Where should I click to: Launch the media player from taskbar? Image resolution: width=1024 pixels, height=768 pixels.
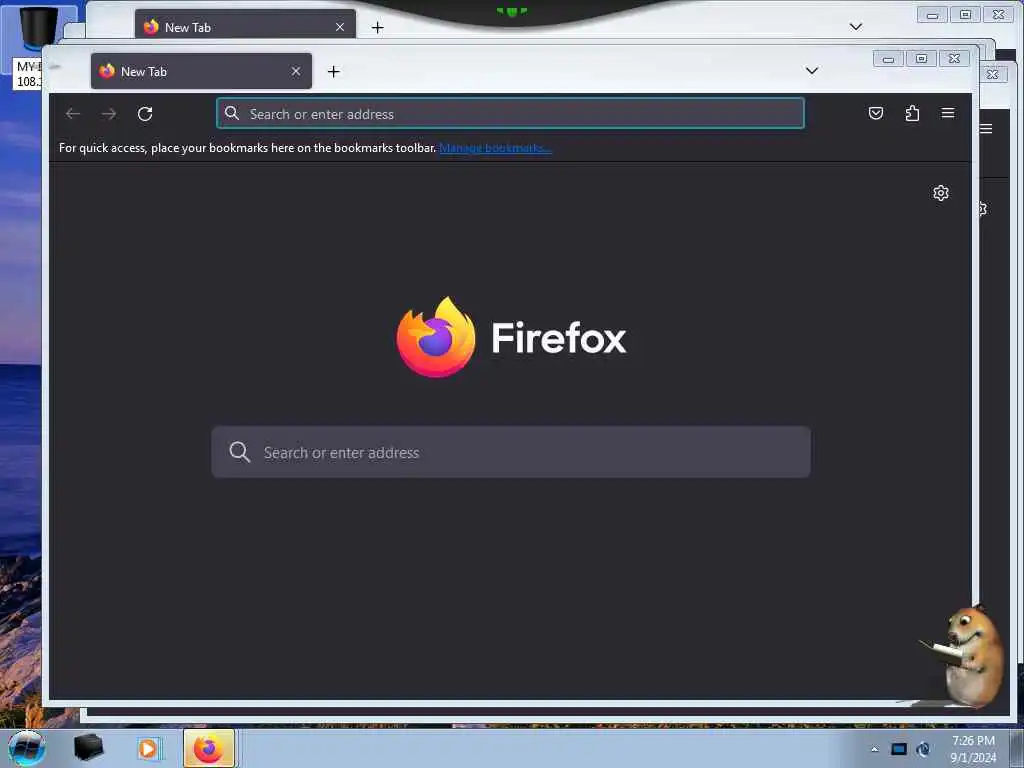pos(148,749)
